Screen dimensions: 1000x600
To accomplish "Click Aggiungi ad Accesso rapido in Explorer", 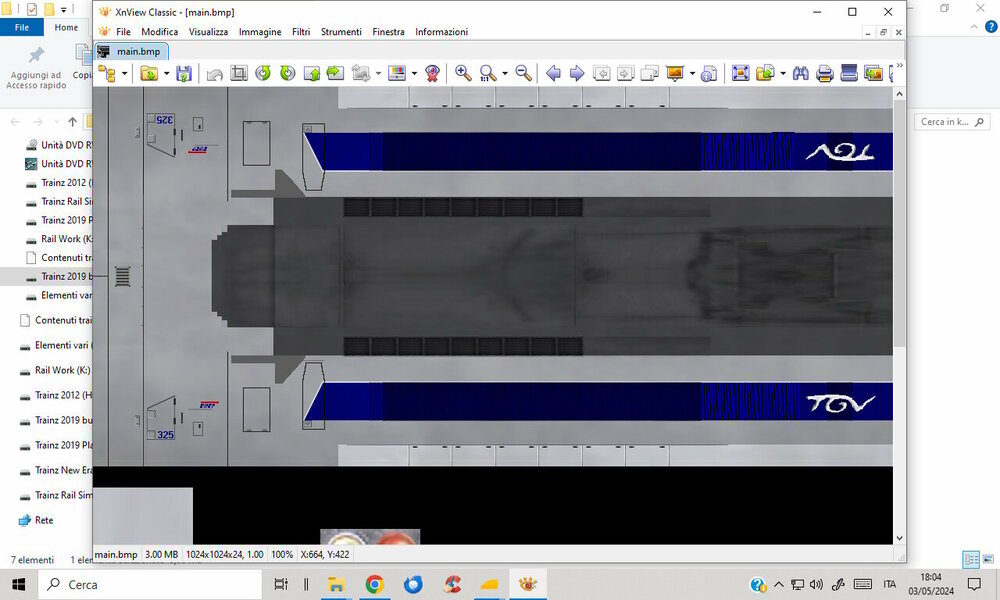I will [x=36, y=68].
